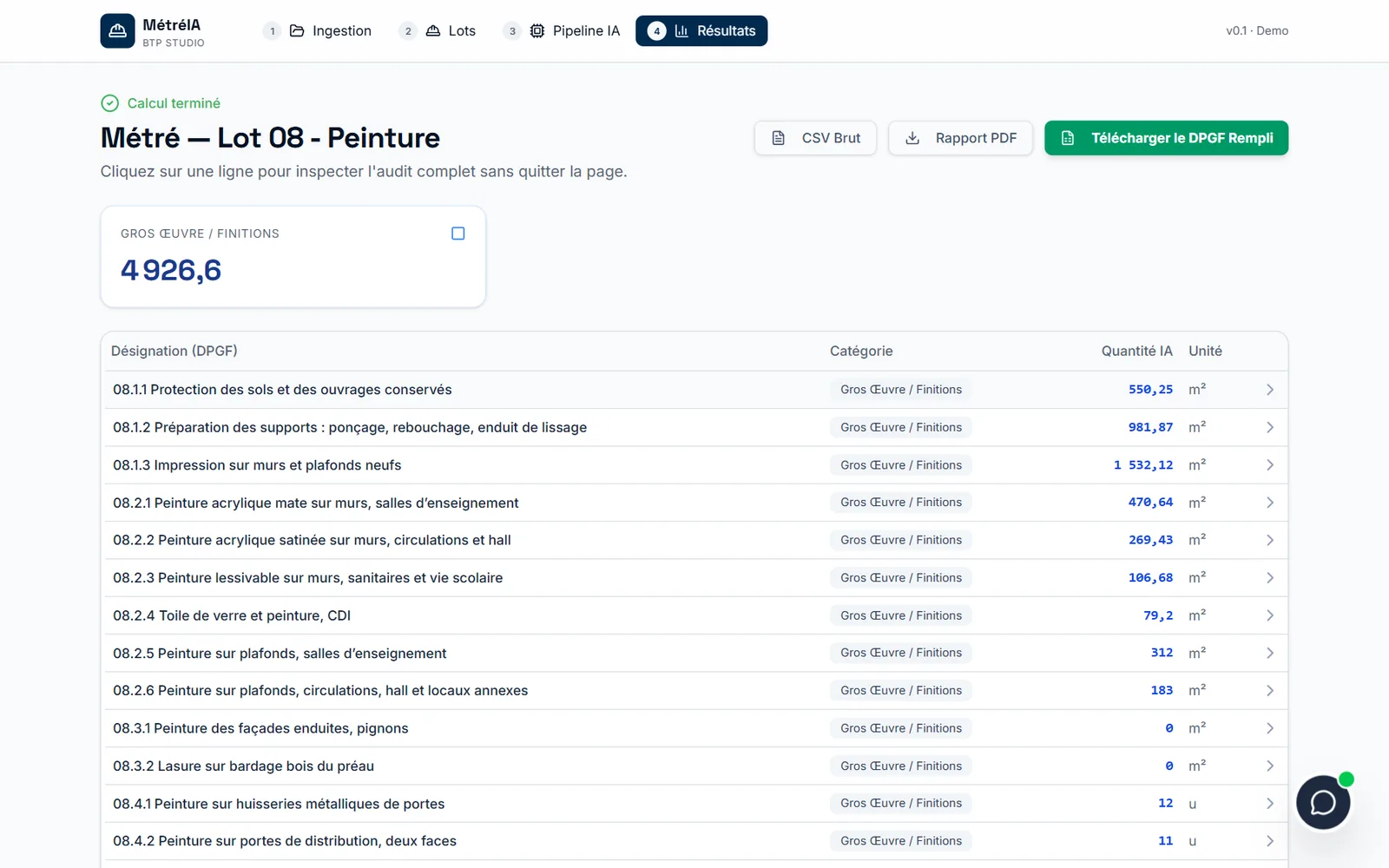The height and width of the screenshot is (868, 1389).
Task: Click the green Calcul terminé check icon
Action: pyautogui.click(x=109, y=103)
